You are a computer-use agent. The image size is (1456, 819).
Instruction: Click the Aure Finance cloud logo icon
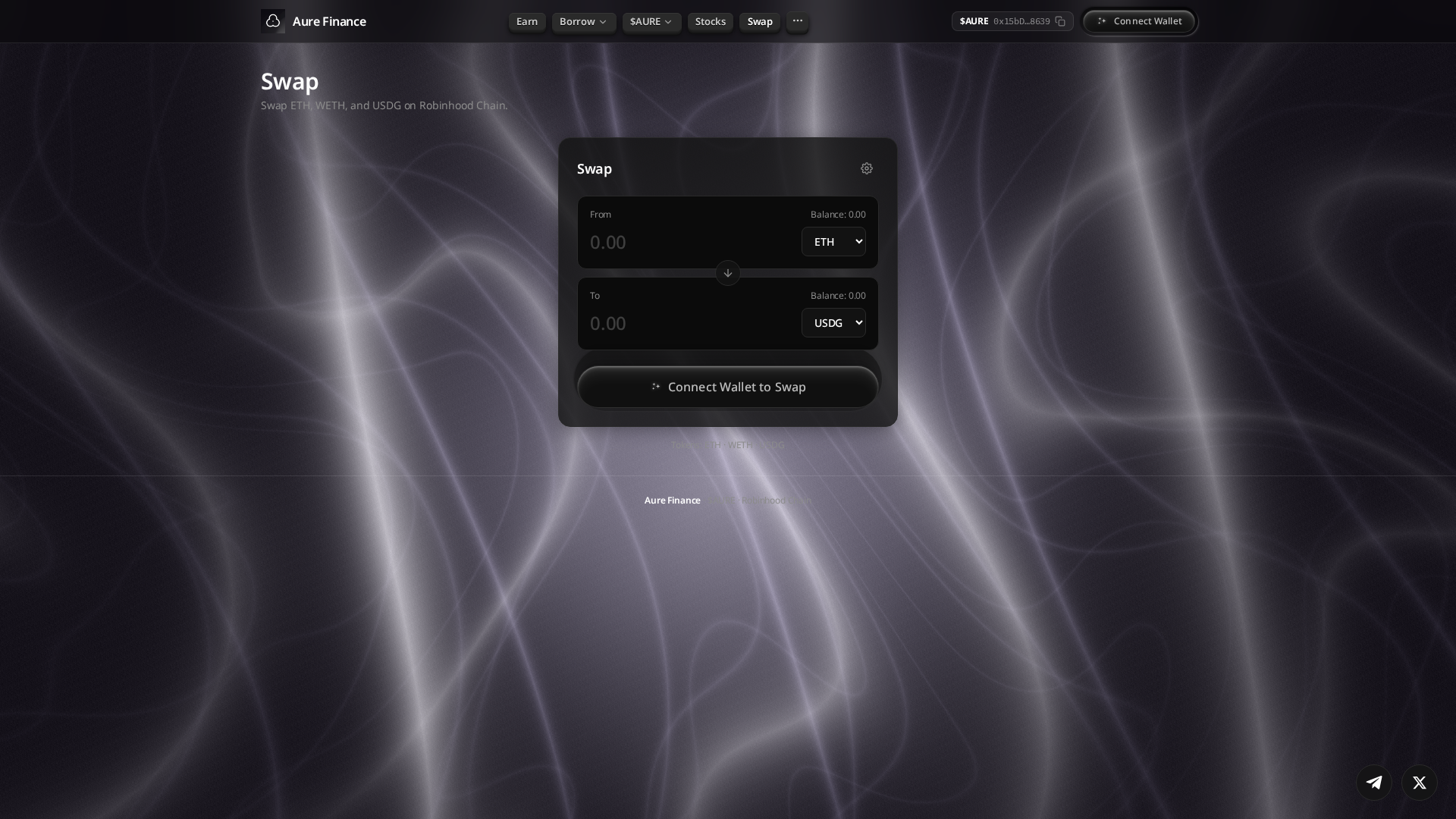(273, 21)
